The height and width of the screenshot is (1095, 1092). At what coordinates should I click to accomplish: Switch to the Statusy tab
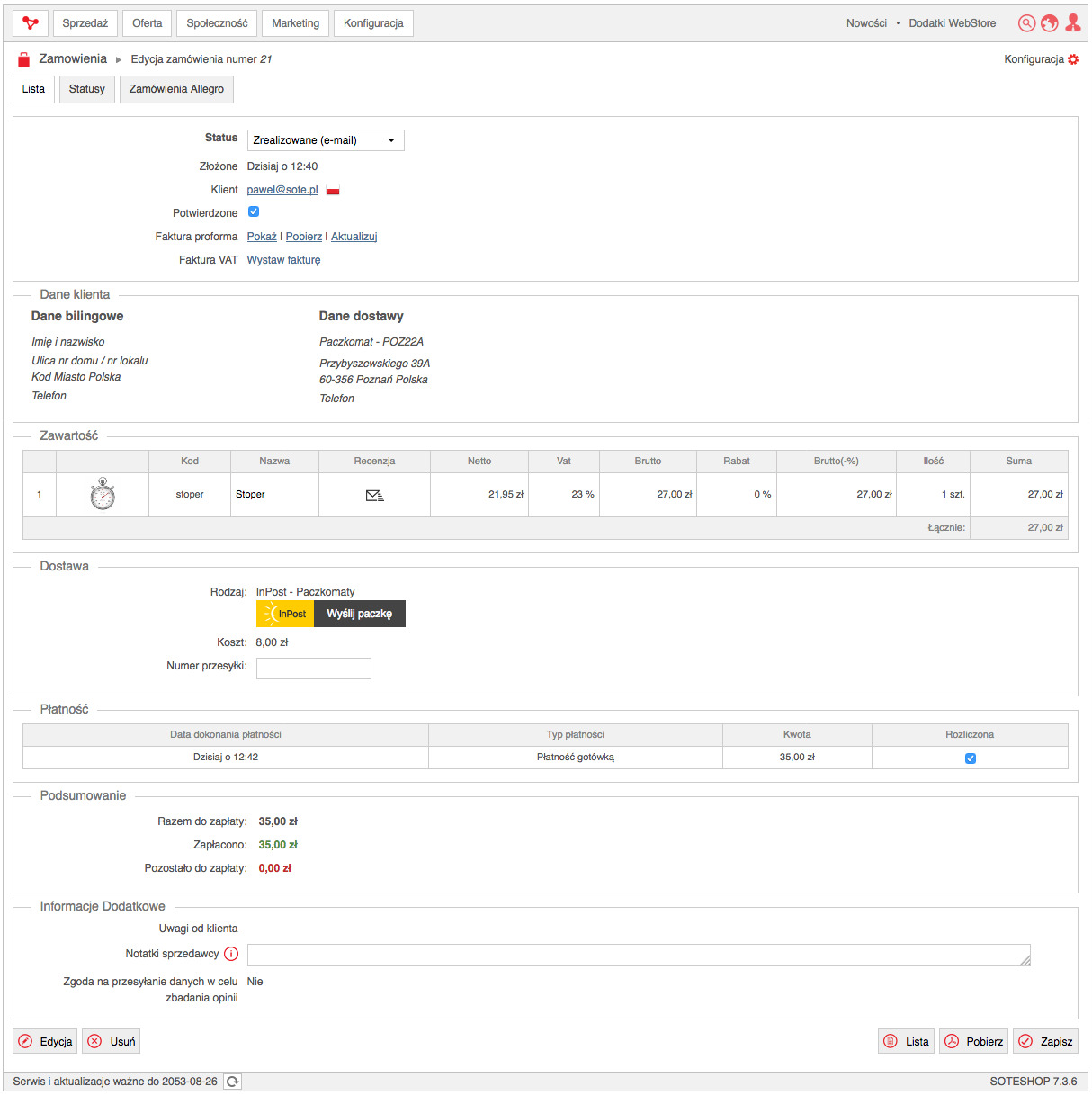coord(87,89)
